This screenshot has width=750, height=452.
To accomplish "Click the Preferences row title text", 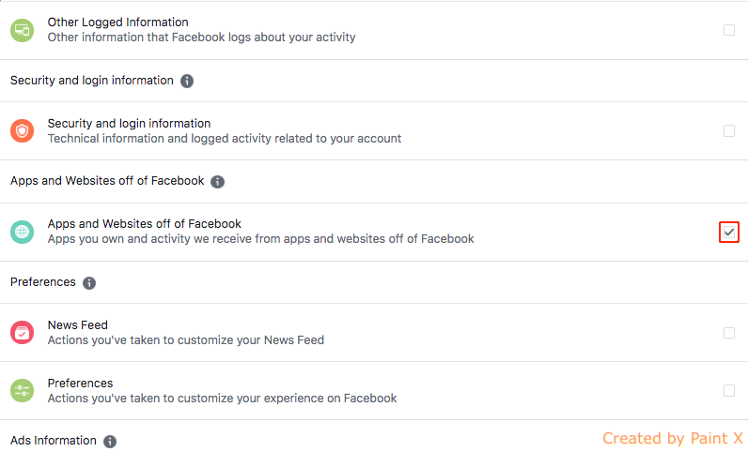I will pyautogui.click(x=80, y=384).
